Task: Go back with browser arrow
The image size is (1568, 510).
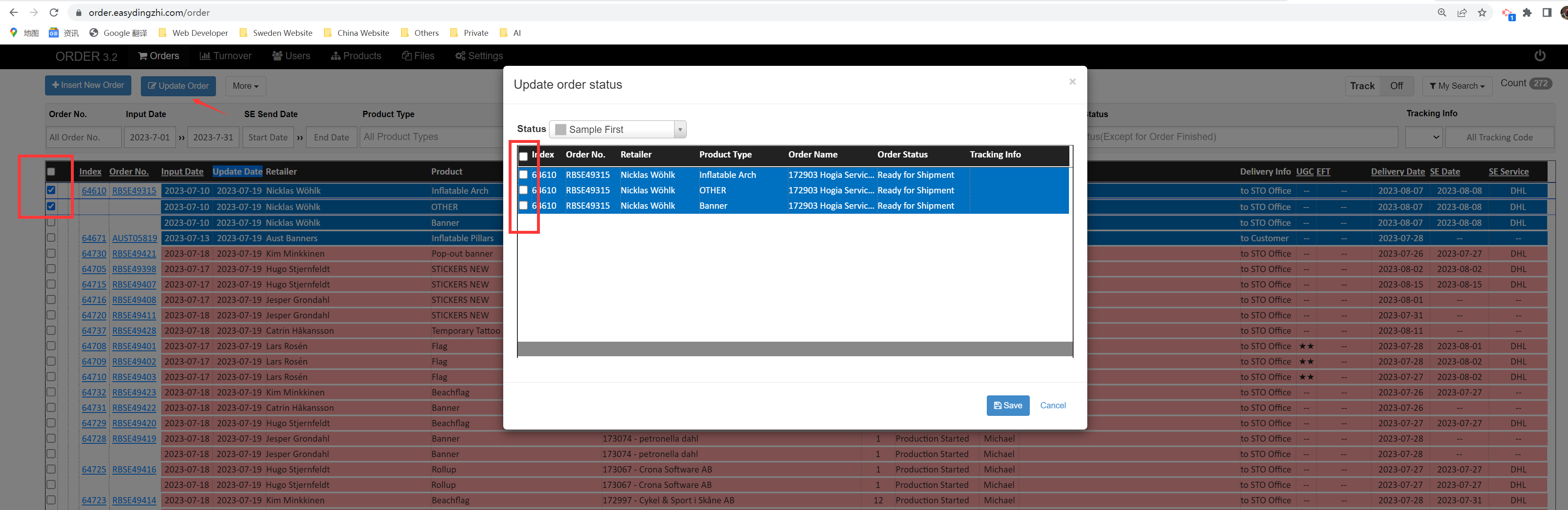Action: click(13, 12)
